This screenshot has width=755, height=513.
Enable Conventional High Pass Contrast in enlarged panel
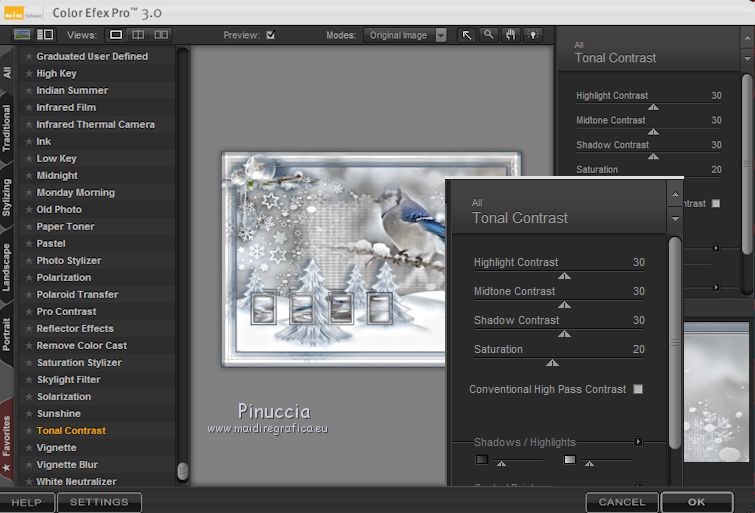pyautogui.click(x=638, y=389)
